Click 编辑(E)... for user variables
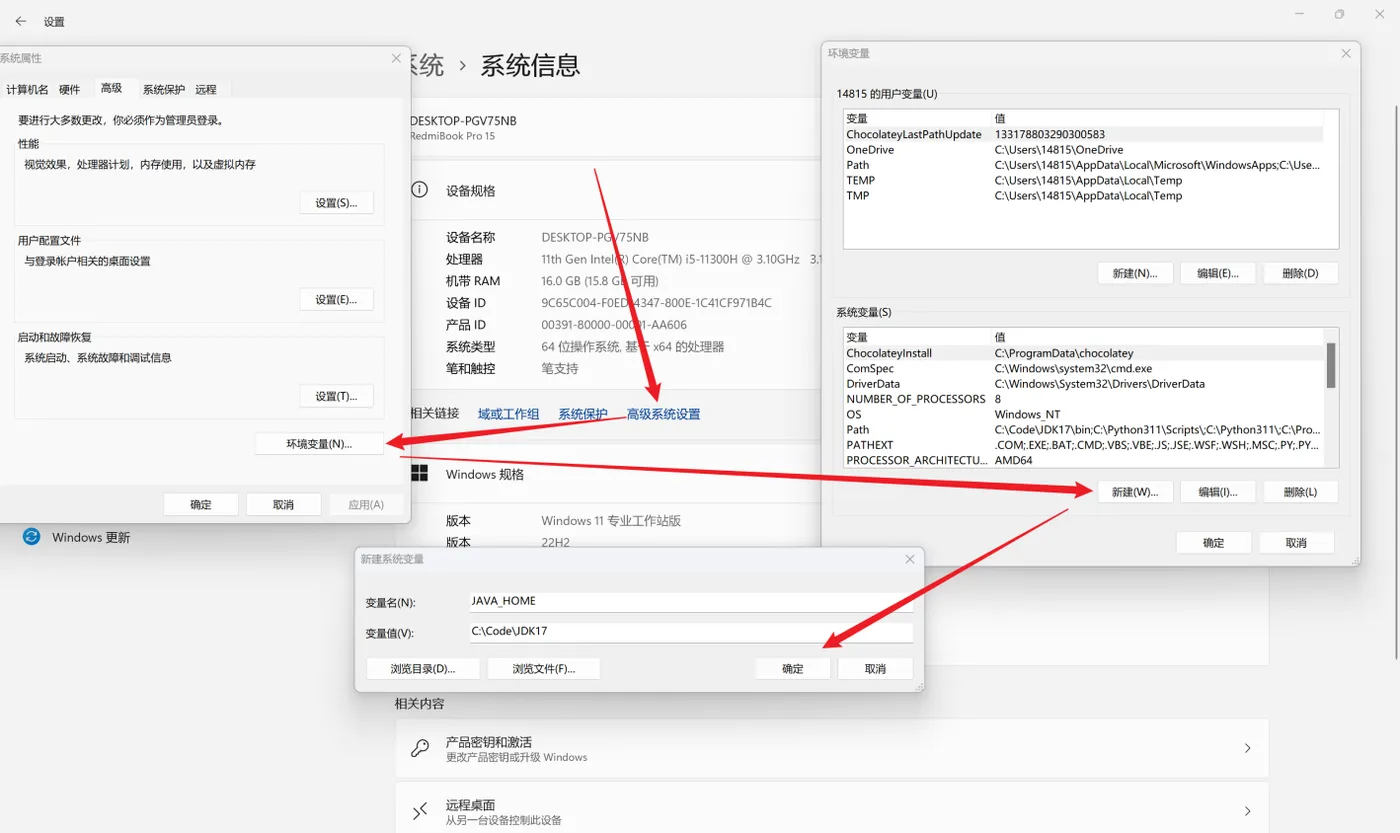 pyautogui.click(x=1217, y=273)
